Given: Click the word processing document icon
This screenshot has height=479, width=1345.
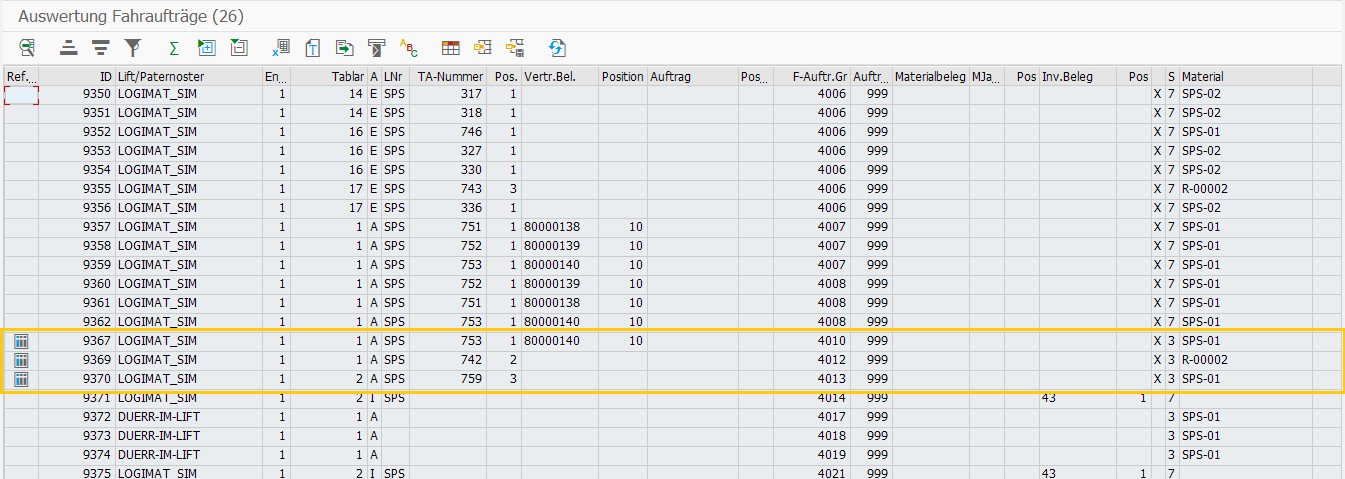Looking at the screenshot, I should [312, 47].
